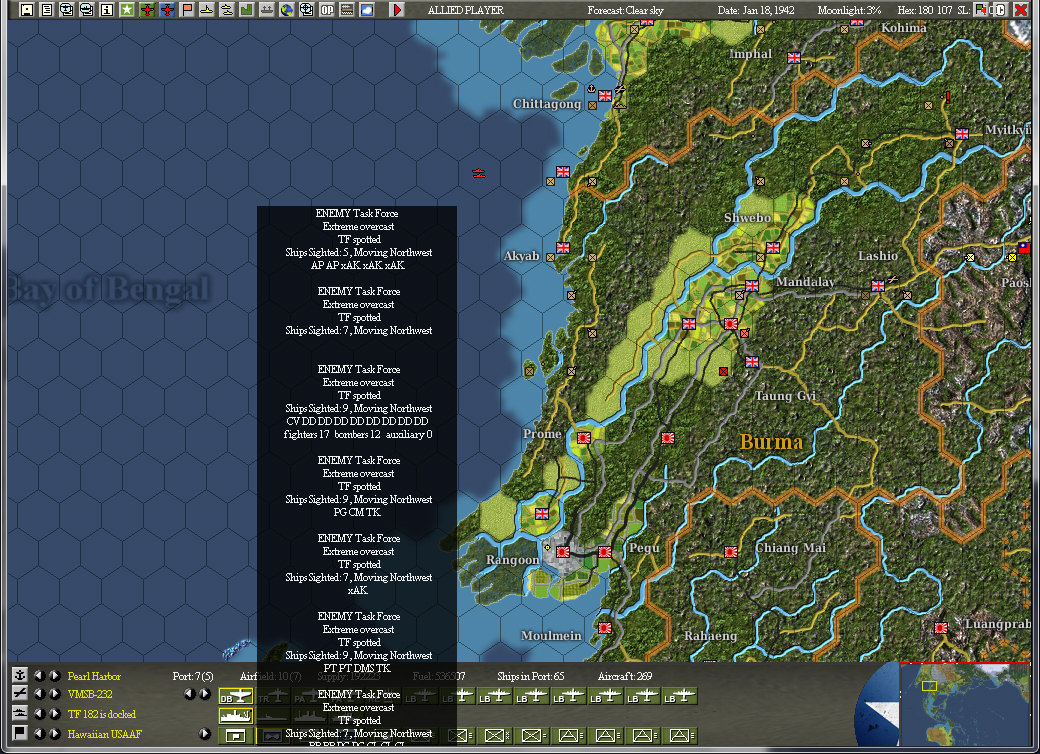Select the highlighted HQ flag unit tile
The height and width of the screenshot is (754, 1040).
pos(236,735)
